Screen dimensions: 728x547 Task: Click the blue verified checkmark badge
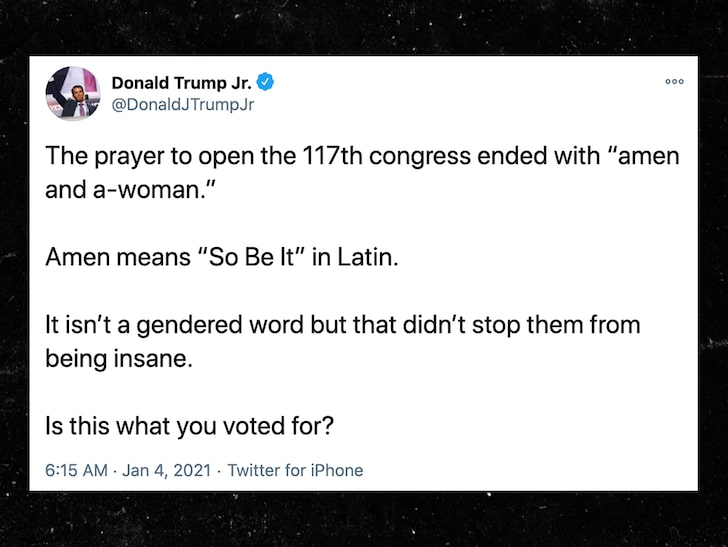coord(265,82)
